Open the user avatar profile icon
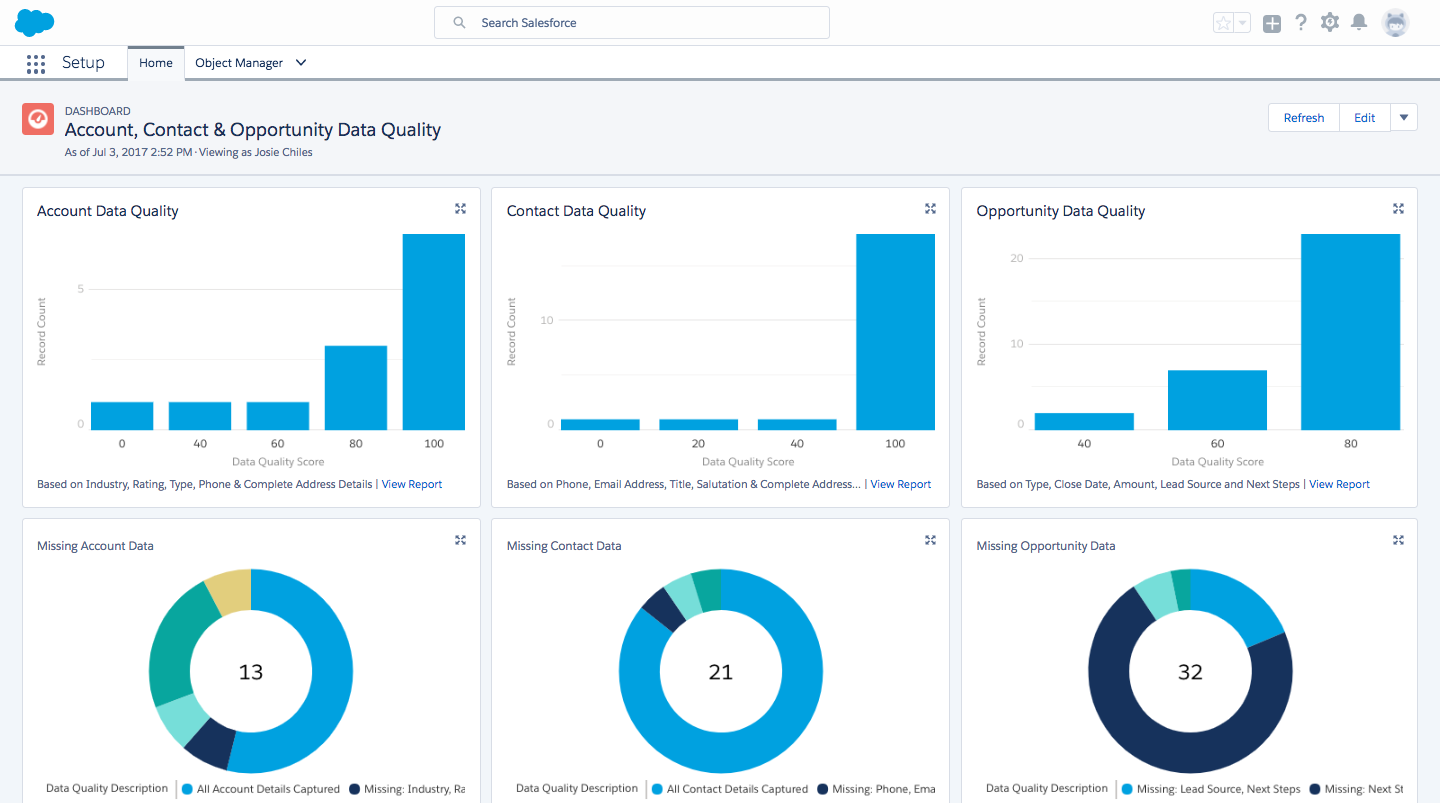Image resolution: width=1440 pixels, height=803 pixels. tap(1394, 22)
